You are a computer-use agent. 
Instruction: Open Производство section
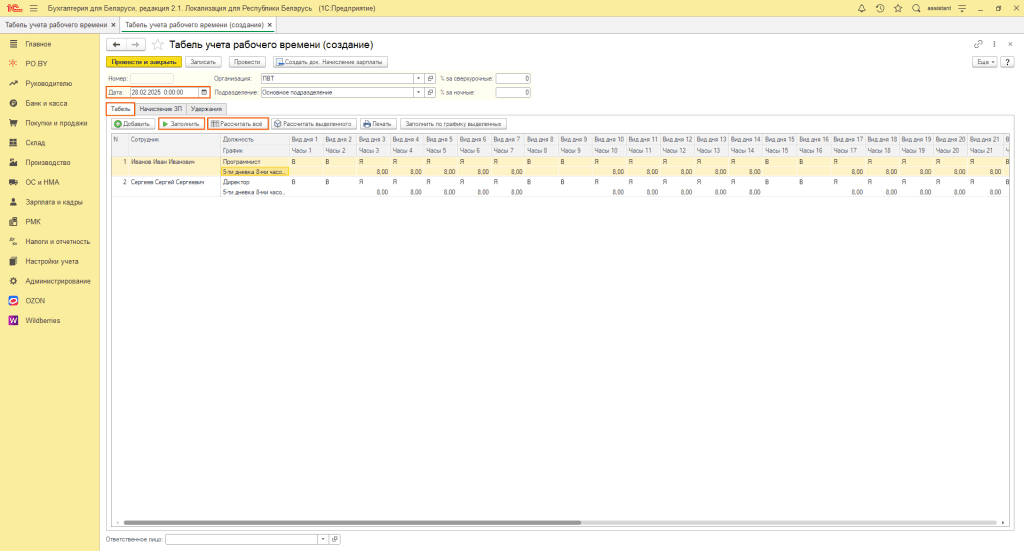(50, 163)
